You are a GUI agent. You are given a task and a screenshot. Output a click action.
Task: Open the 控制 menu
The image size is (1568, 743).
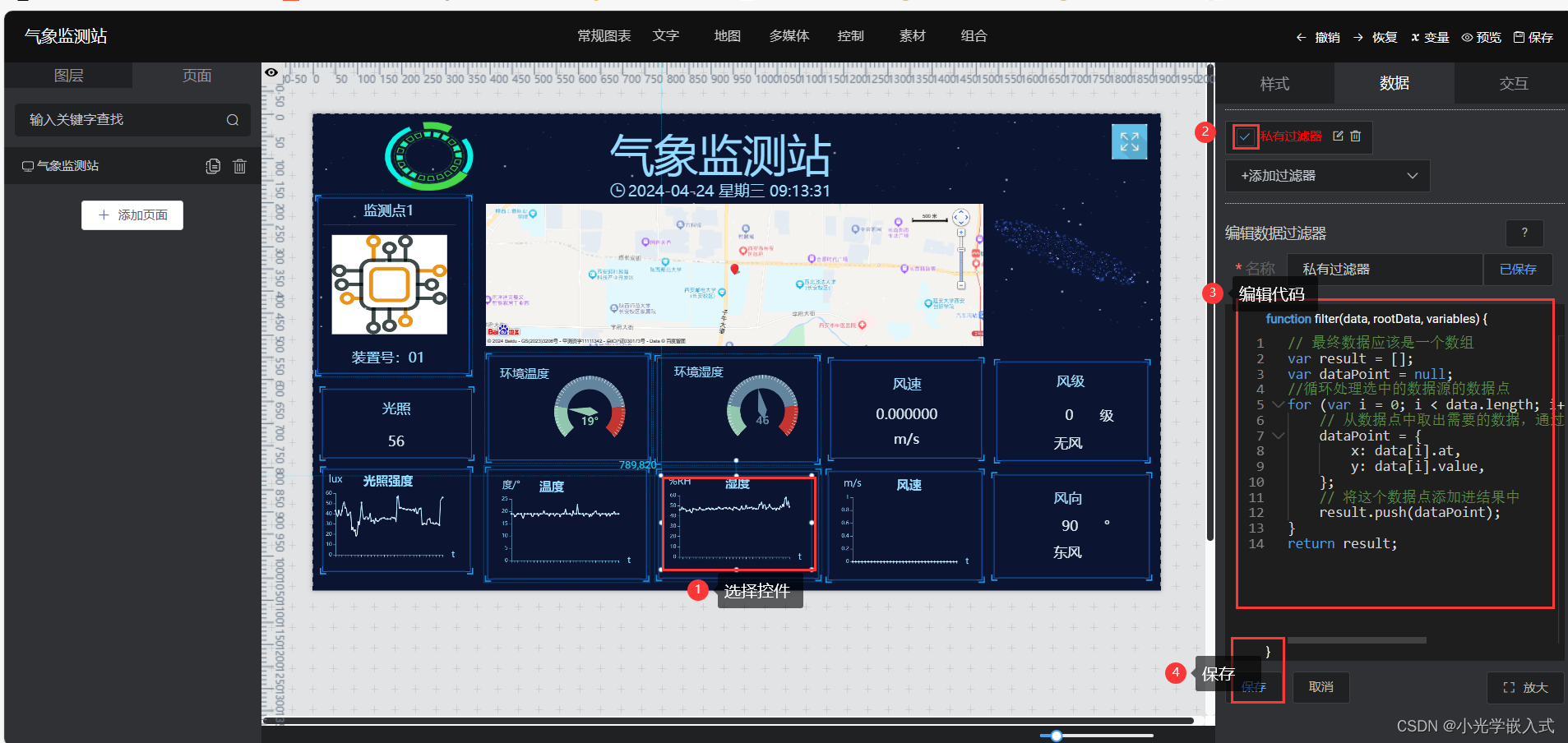pyautogui.click(x=851, y=36)
